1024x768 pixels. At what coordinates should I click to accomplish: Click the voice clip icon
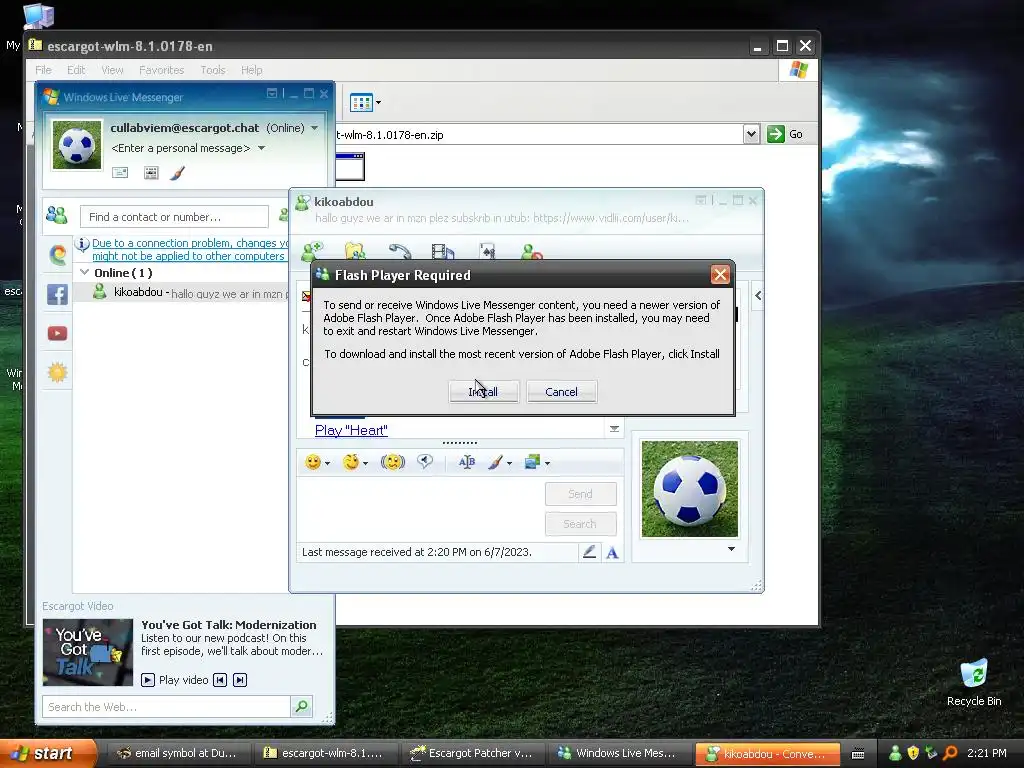(x=425, y=462)
